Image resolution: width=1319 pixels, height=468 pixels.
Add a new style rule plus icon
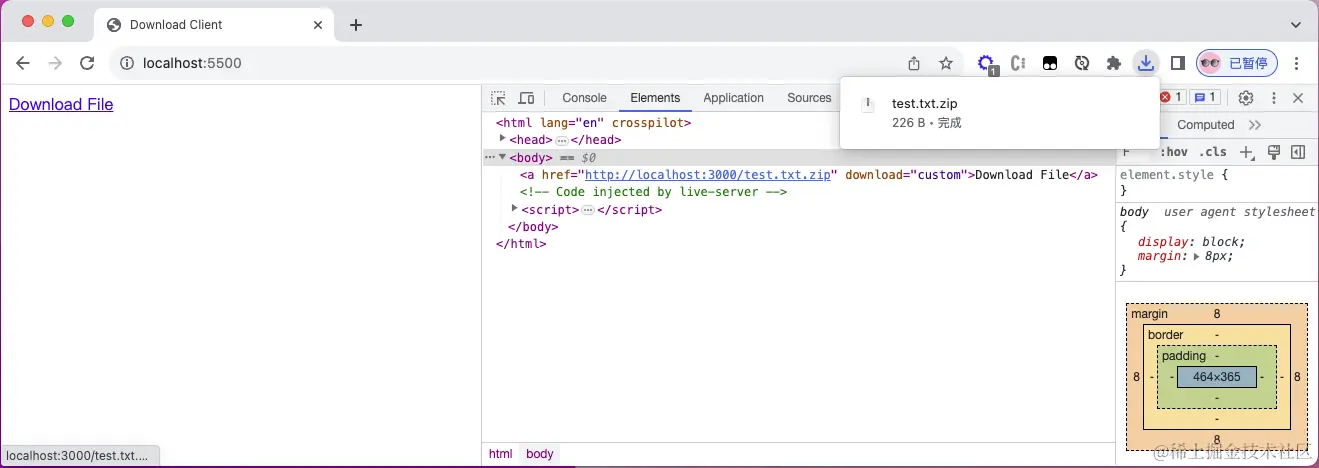point(1247,153)
